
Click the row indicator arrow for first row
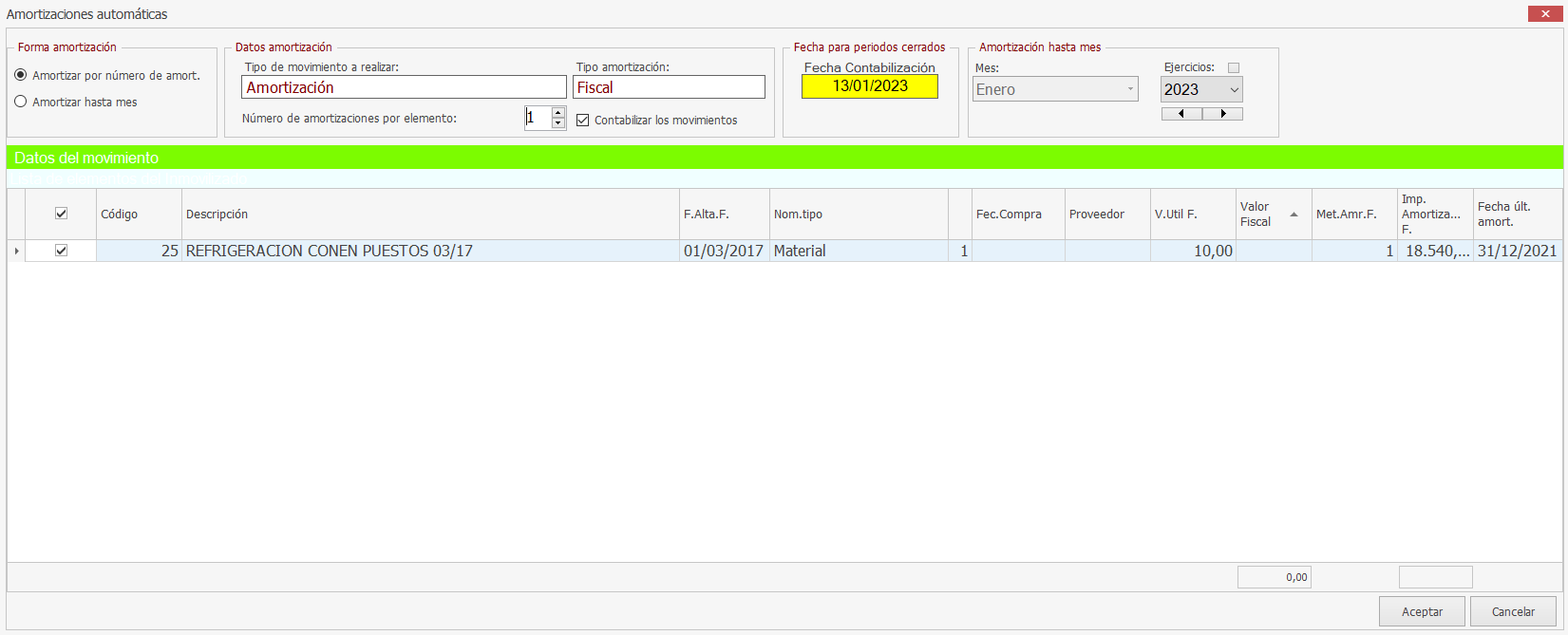[16, 251]
